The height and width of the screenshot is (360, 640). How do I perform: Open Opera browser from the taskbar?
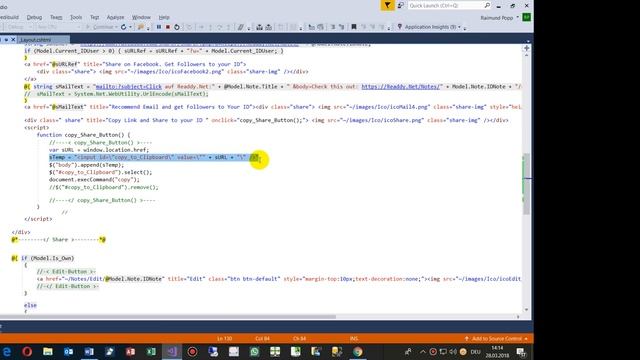click(x=27, y=351)
